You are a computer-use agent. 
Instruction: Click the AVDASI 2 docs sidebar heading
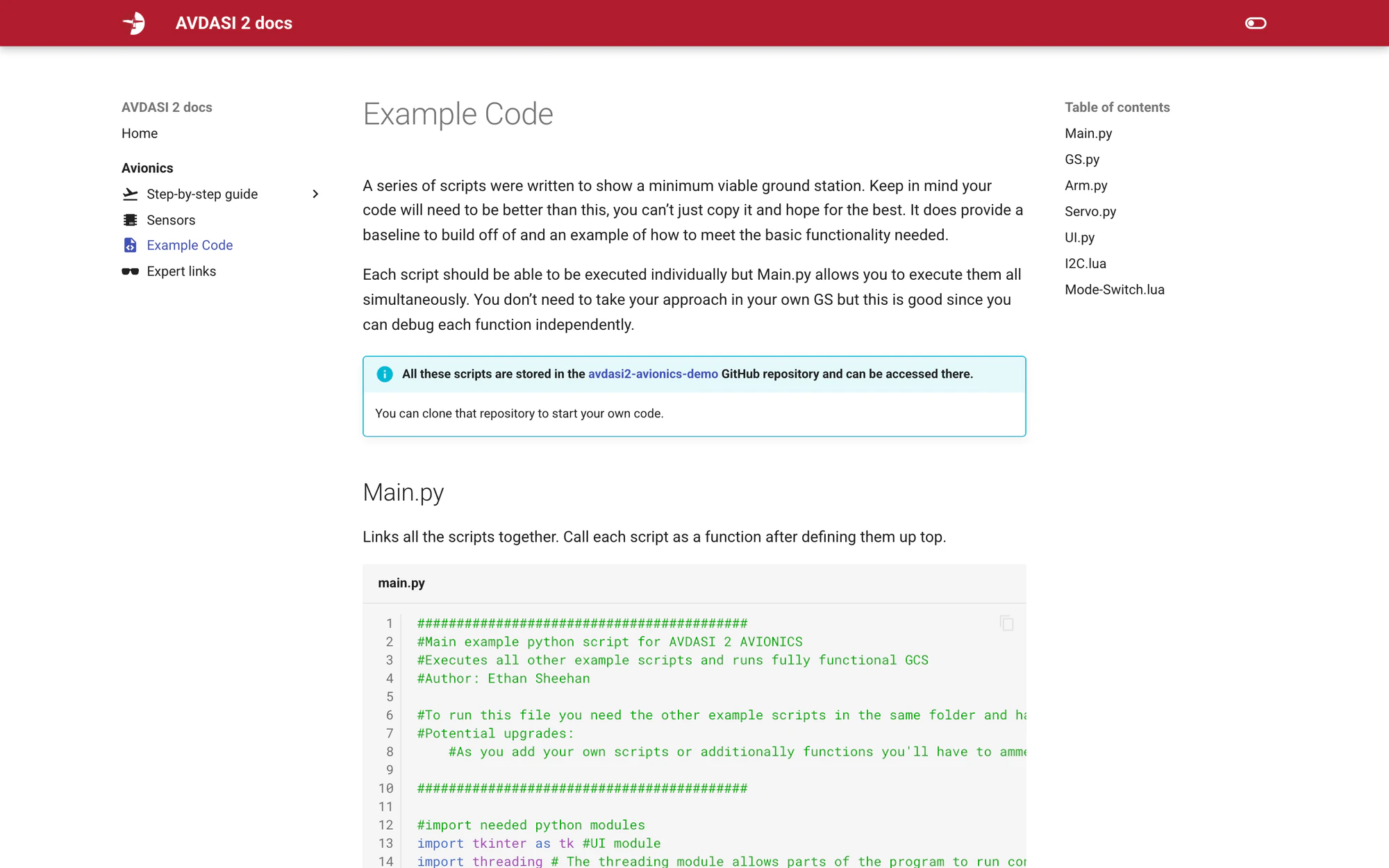[167, 107]
